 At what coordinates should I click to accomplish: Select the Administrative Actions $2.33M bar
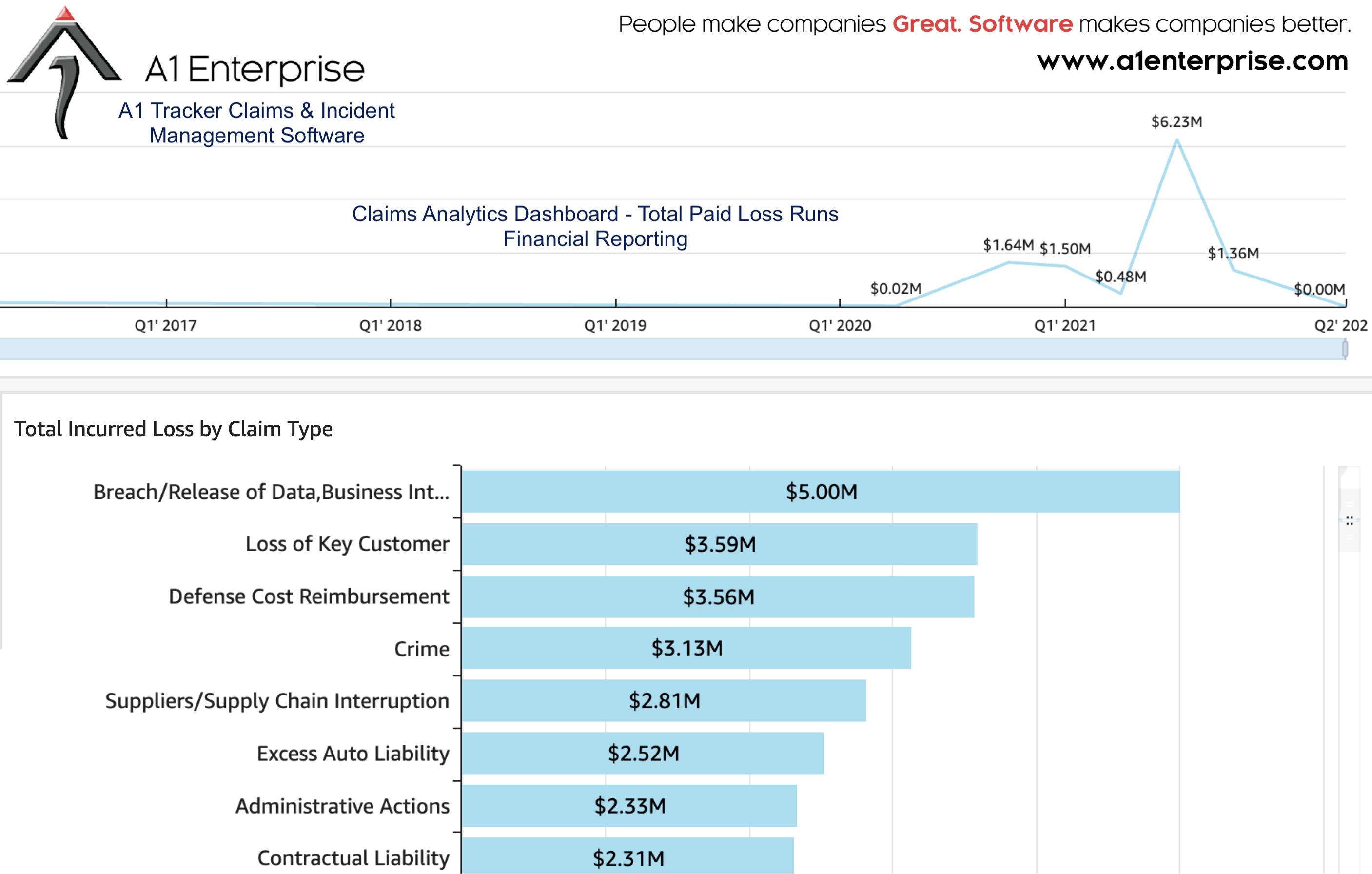click(629, 806)
